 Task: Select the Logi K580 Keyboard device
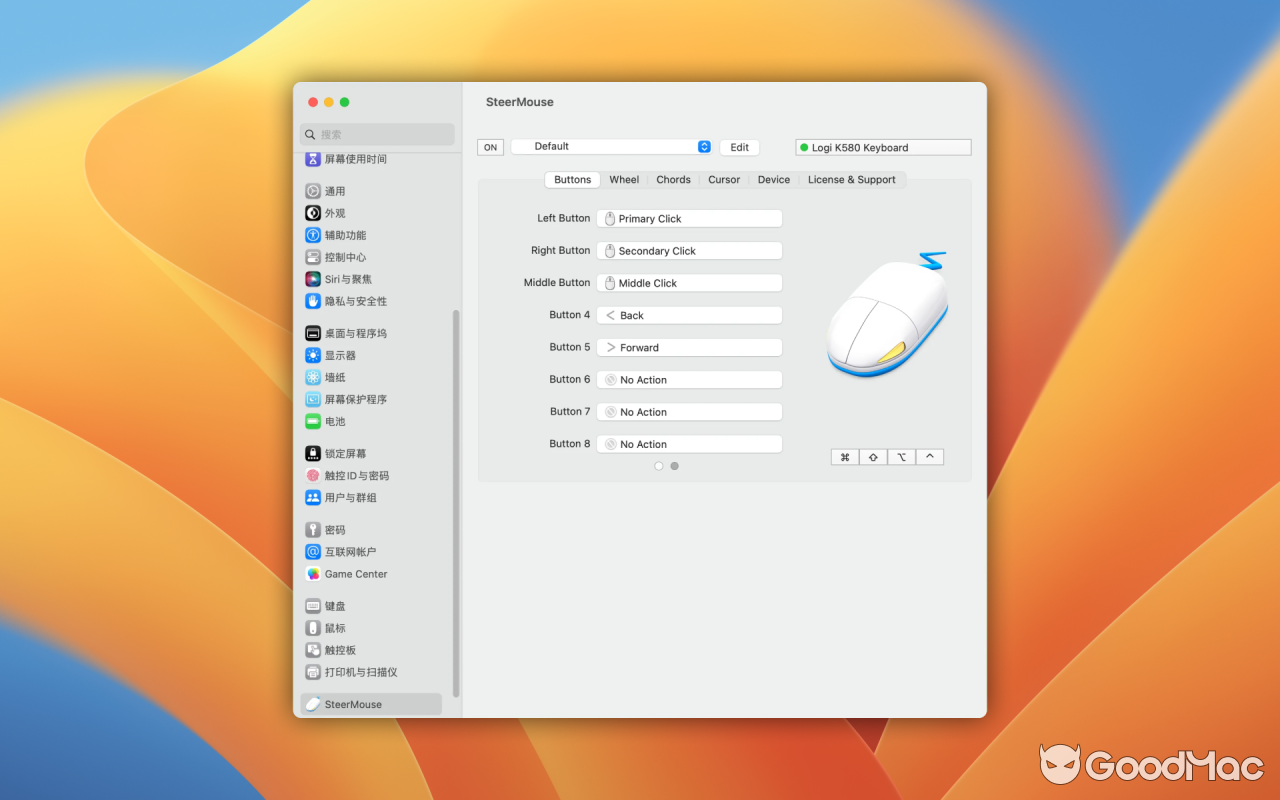point(882,146)
